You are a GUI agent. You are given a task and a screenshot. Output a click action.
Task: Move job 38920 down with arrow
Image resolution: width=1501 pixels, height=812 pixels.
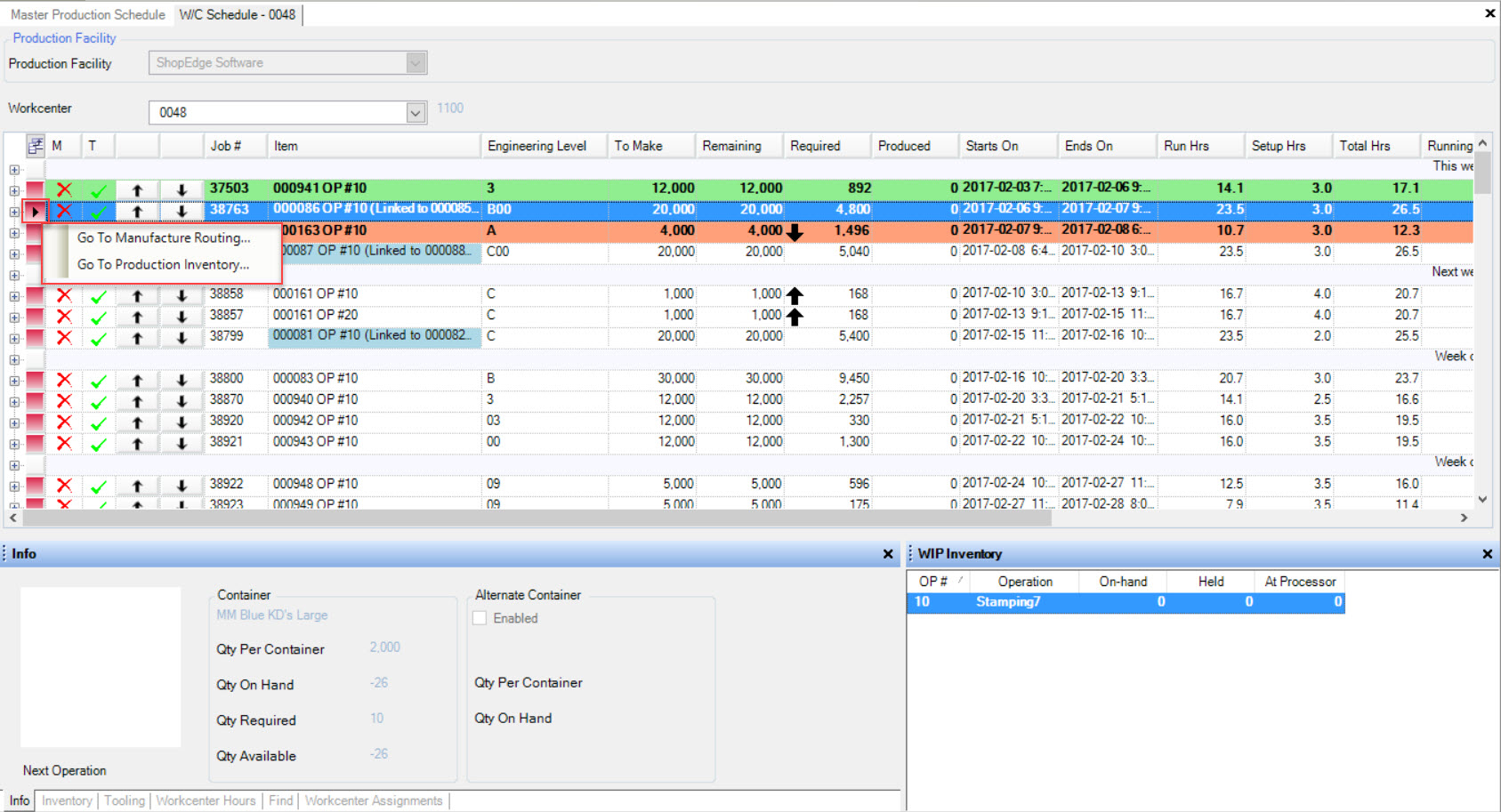tap(182, 422)
